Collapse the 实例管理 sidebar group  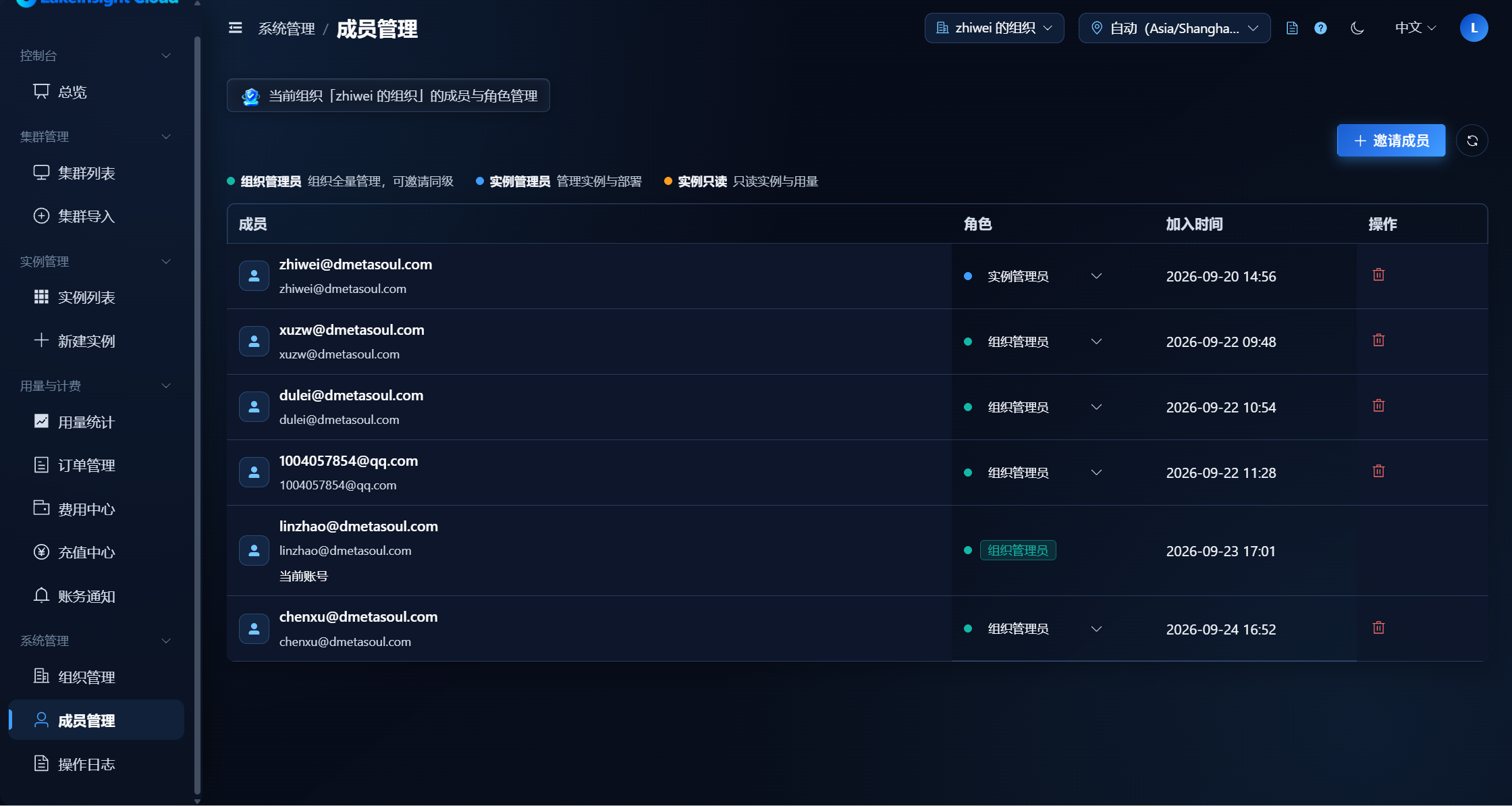coord(96,261)
